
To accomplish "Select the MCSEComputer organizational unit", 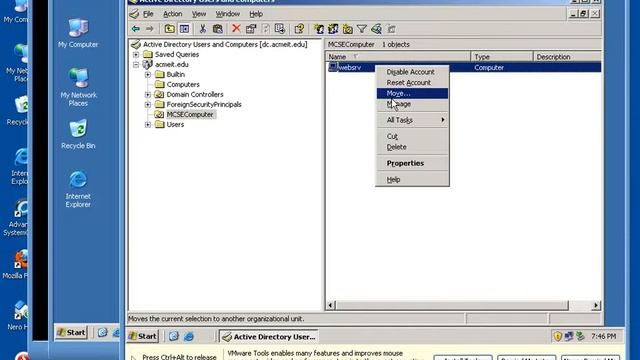I will coord(190,115).
